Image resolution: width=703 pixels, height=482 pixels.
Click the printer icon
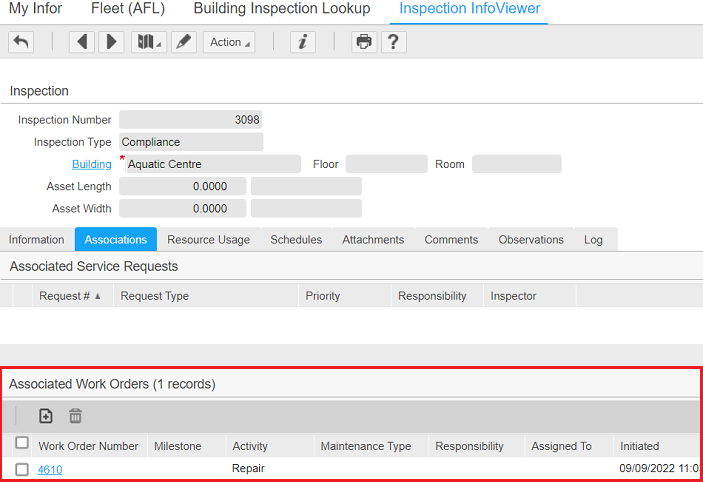[x=364, y=42]
